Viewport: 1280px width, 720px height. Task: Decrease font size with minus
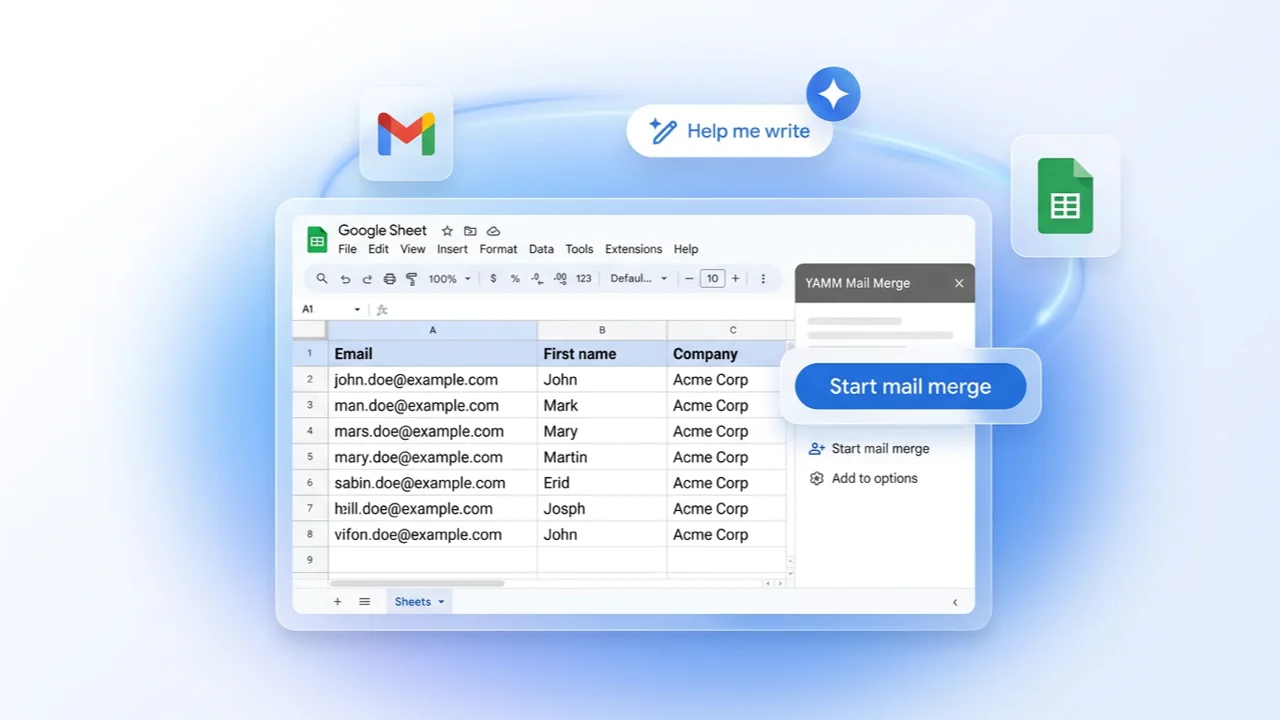coord(688,279)
